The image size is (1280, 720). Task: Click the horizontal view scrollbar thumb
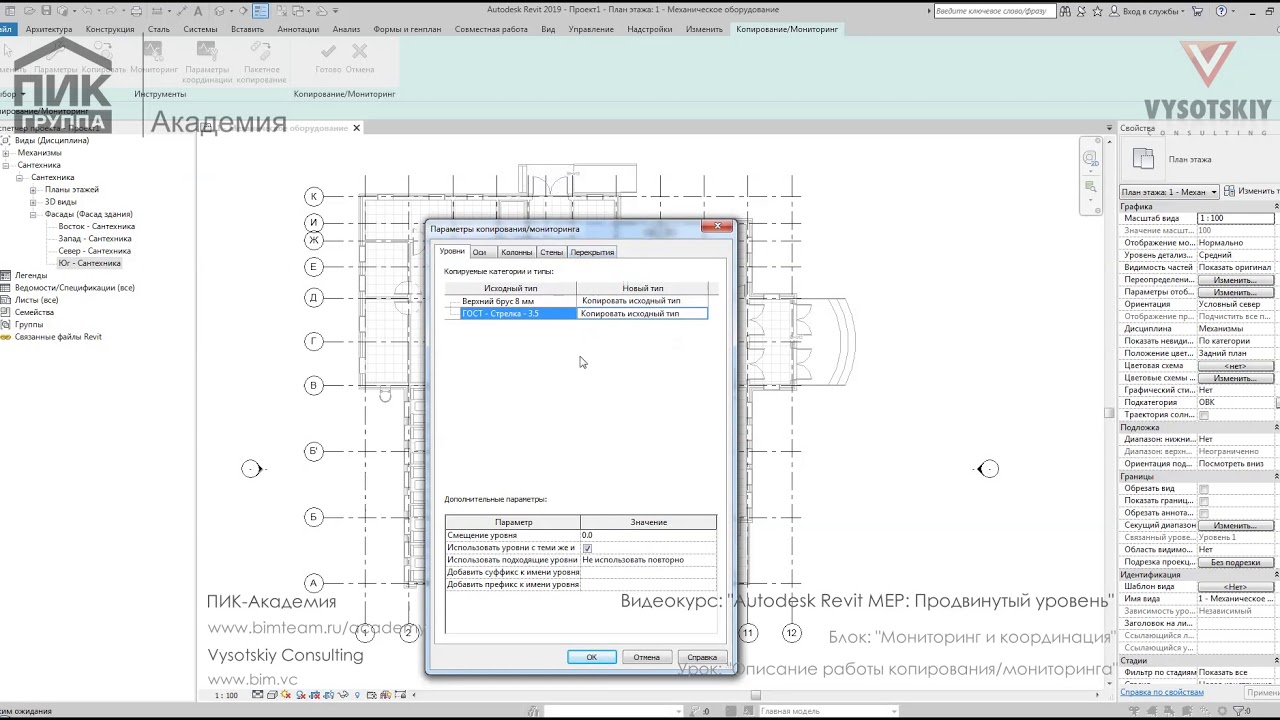(x=756, y=695)
